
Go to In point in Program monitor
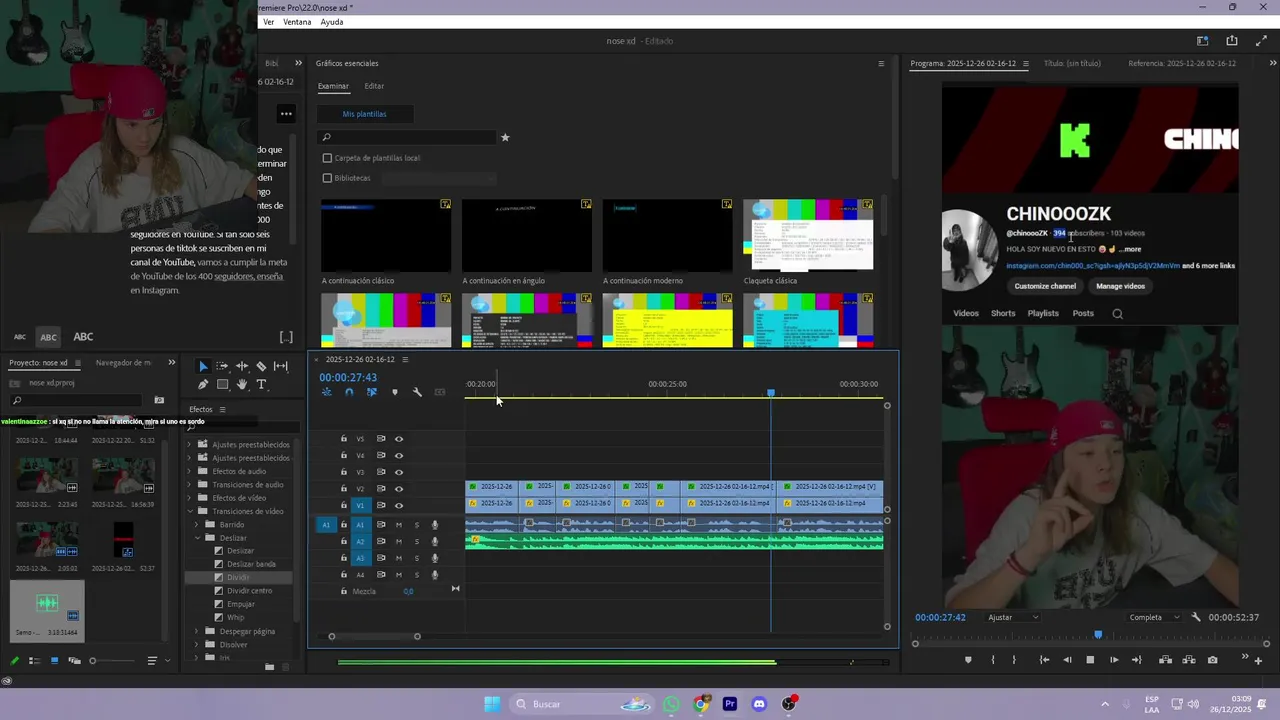(1044, 660)
